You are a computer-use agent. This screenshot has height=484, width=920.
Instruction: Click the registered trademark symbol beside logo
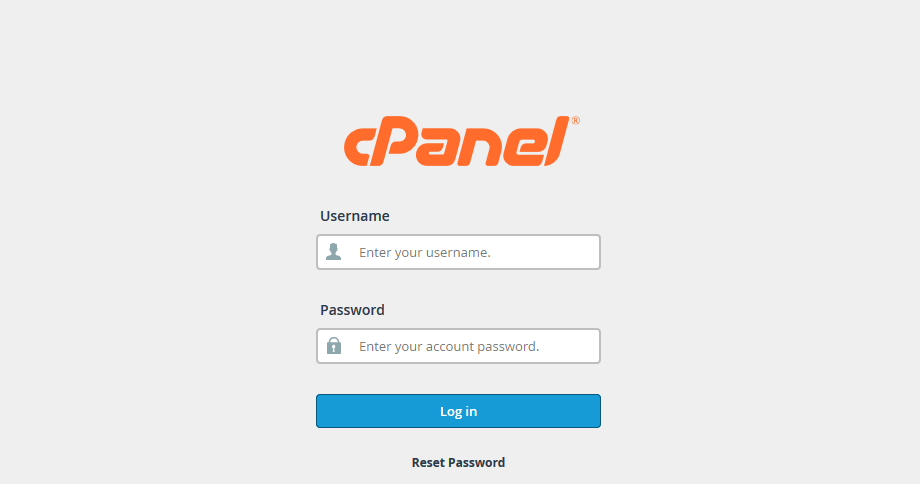576,120
